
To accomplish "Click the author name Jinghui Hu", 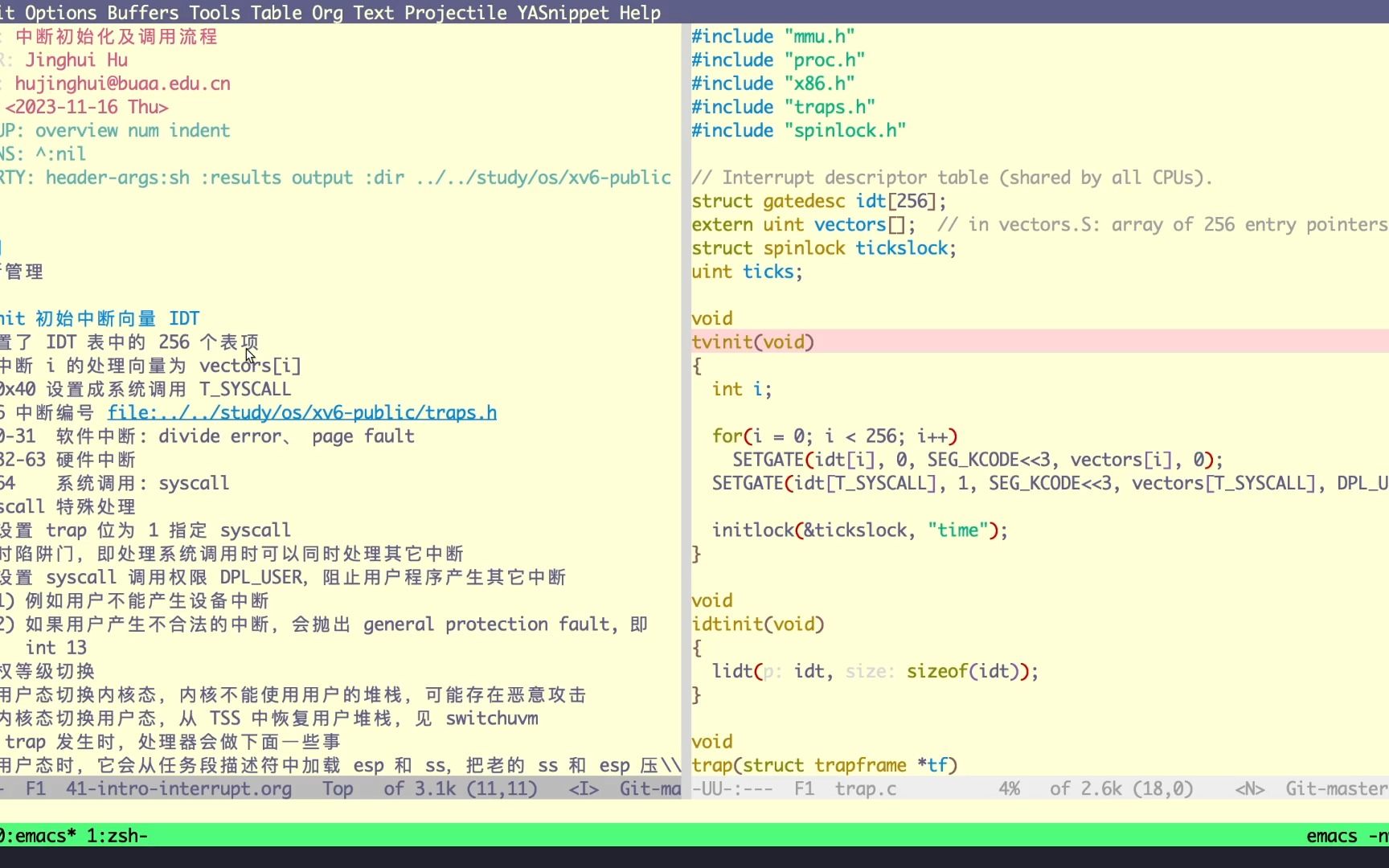I will point(76,59).
